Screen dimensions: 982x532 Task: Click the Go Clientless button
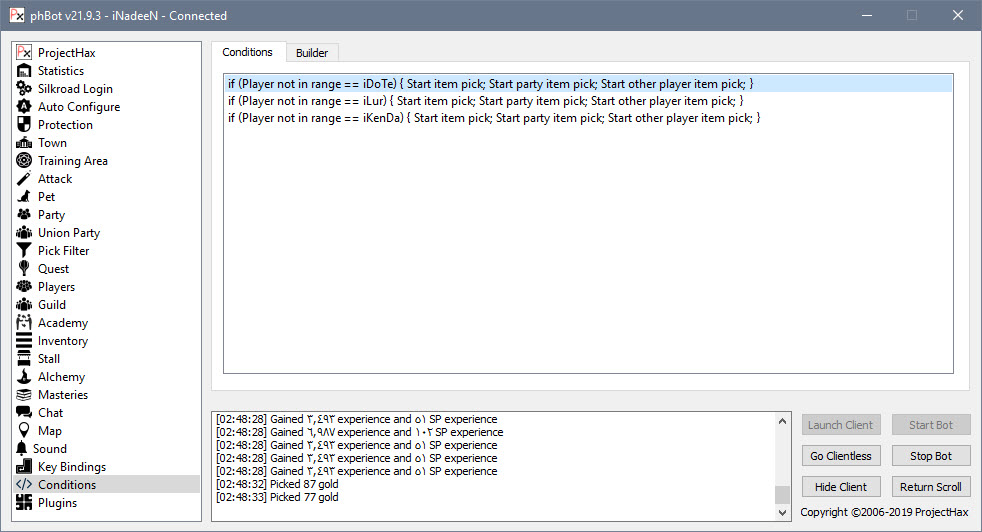coord(840,456)
